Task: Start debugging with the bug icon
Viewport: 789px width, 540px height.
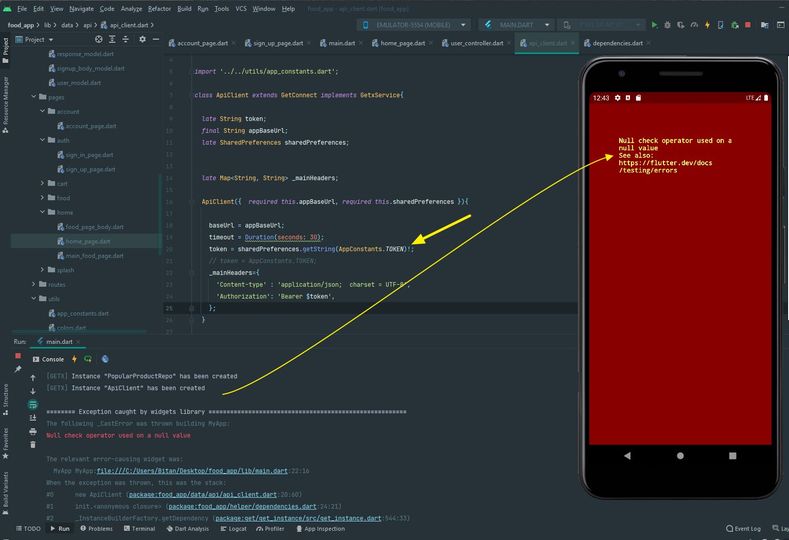Action: (x=667, y=25)
